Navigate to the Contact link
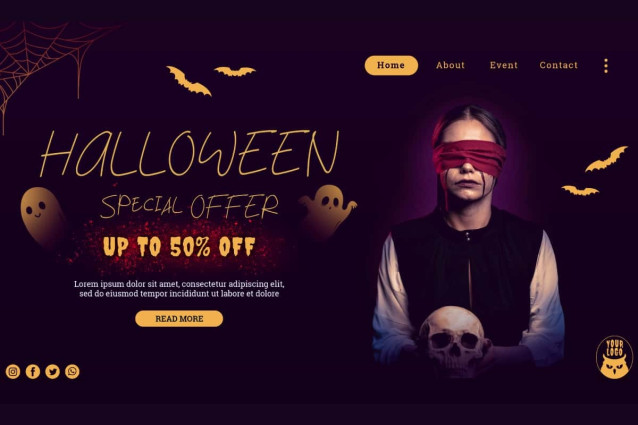Image resolution: width=638 pixels, height=425 pixels. [559, 65]
